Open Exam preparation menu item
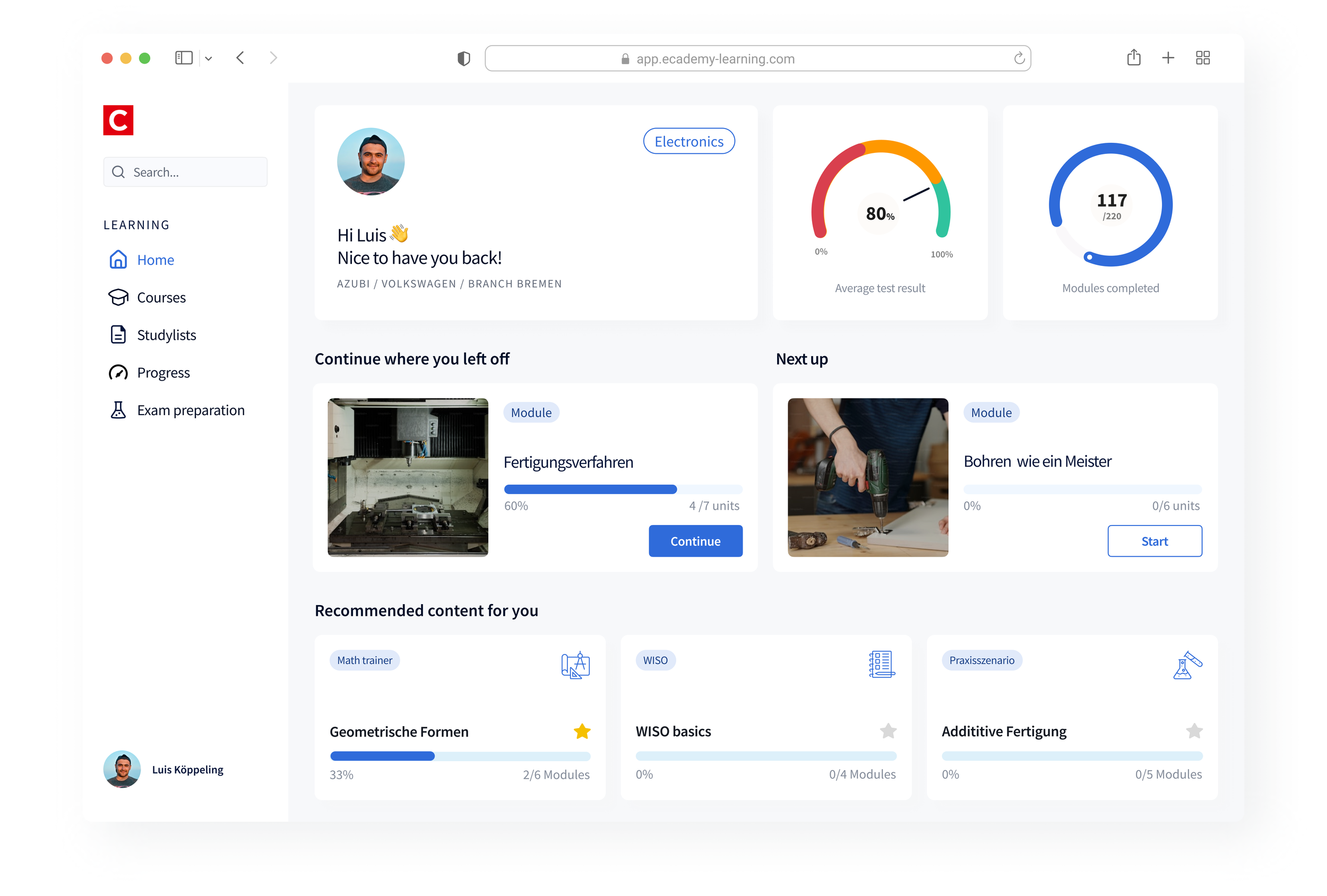 [x=190, y=410]
